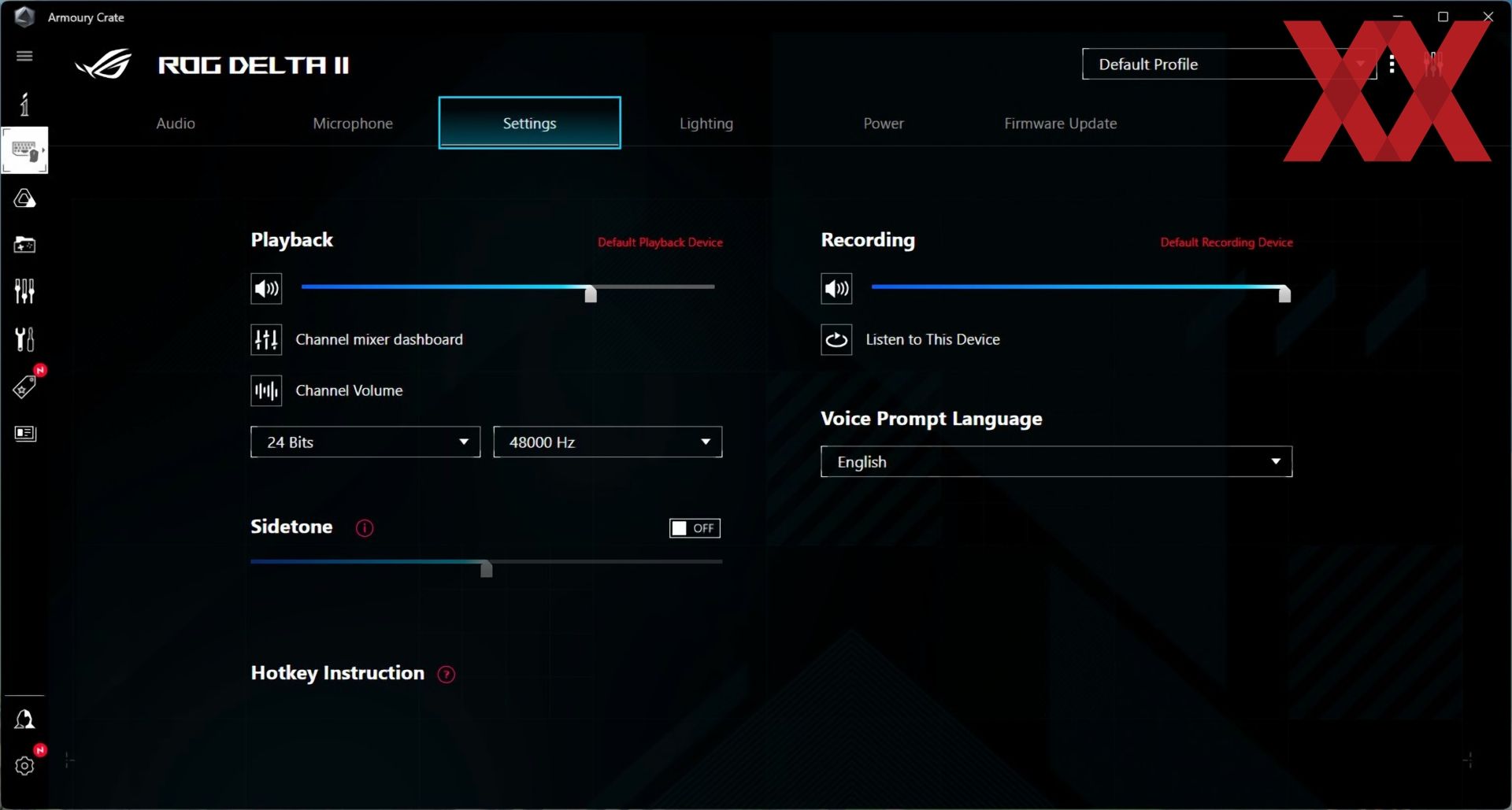
Task: Click the Recording volume slider handle
Action: tap(1284, 294)
